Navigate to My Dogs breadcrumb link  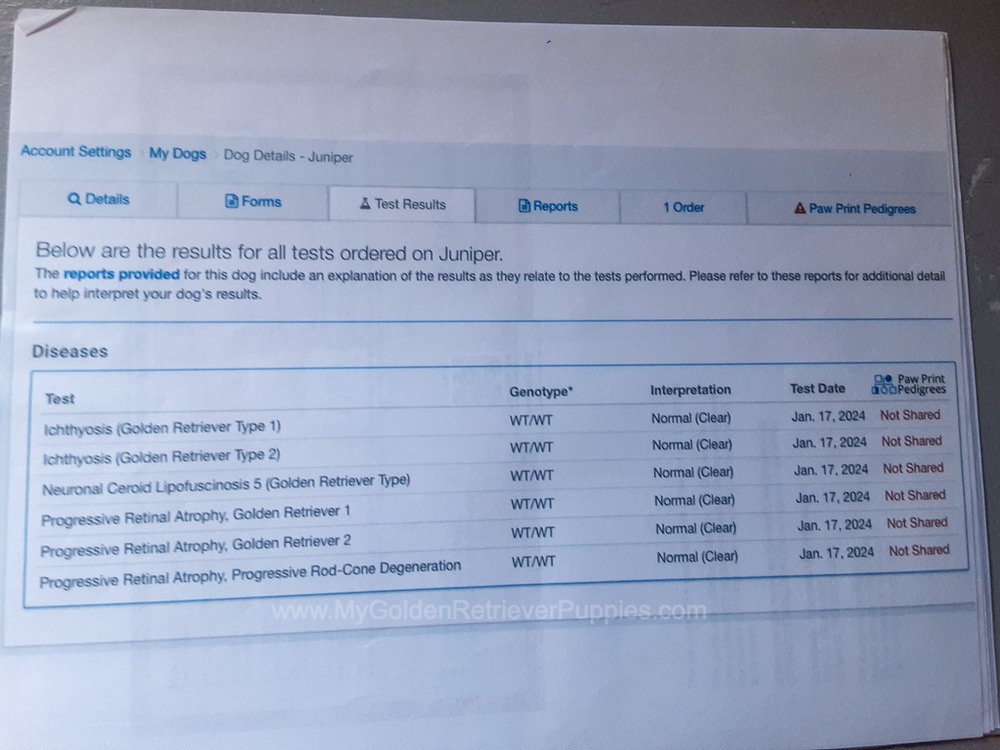pyautogui.click(x=177, y=154)
